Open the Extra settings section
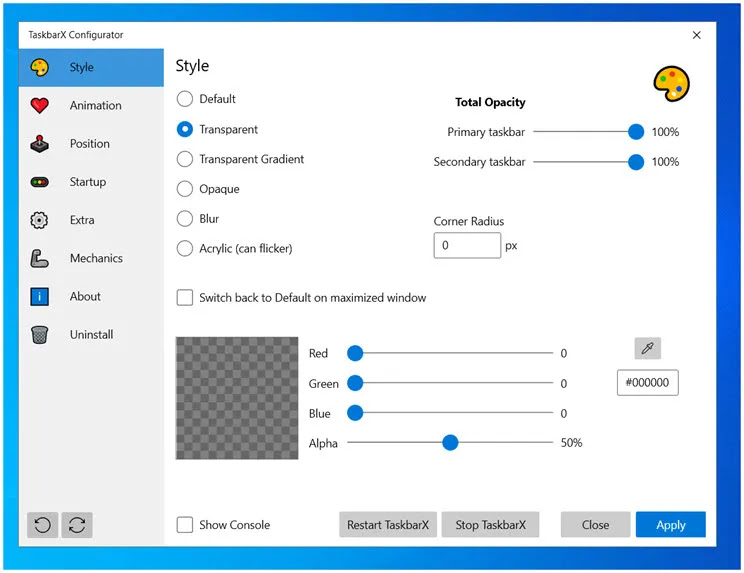Screen dimensions: 744x573 [x=91, y=220]
